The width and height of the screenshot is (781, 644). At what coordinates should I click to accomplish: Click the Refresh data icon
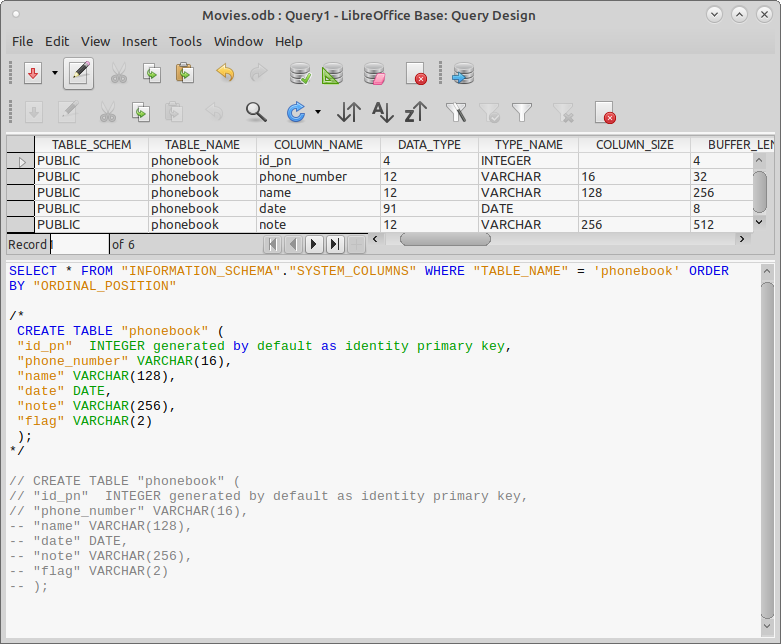point(296,112)
